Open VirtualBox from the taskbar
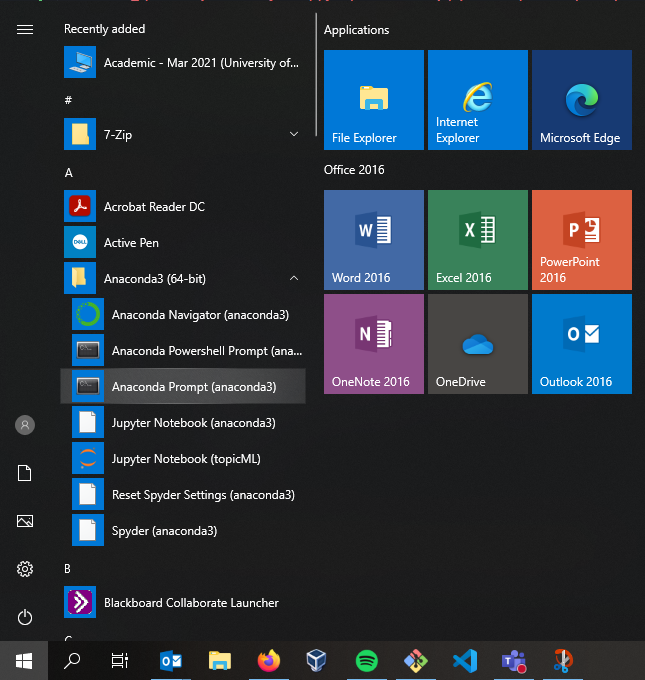This screenshot has width=645, height=680. [x=316, y=660]
